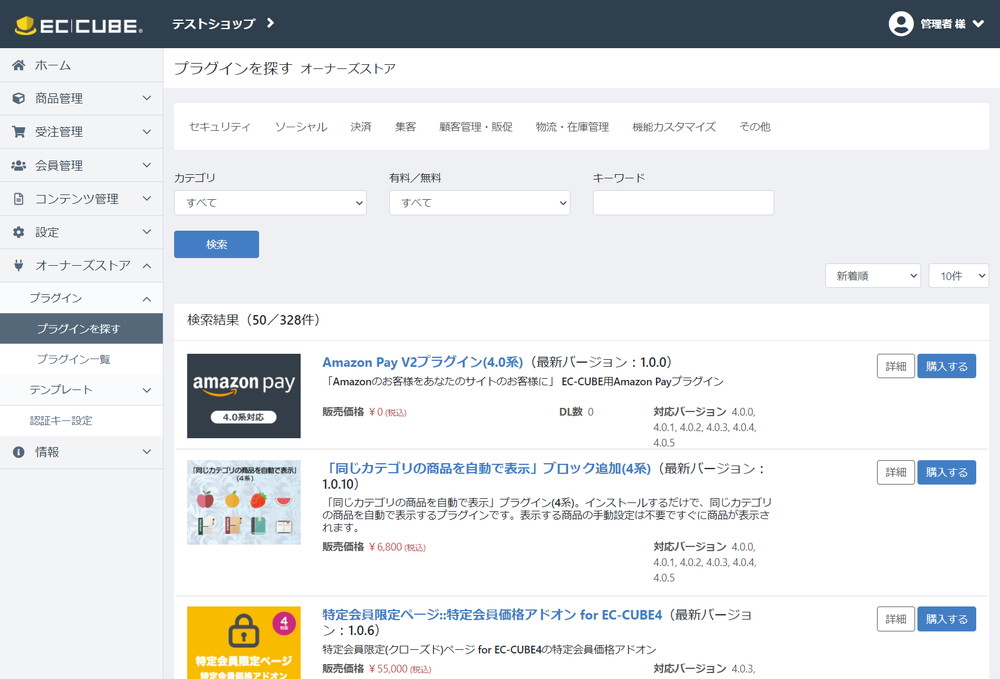This screenshot has width=1000, height=679.
Task: Click 購入する for 同じカテゴリ block plugin
Action: (946, 472)
